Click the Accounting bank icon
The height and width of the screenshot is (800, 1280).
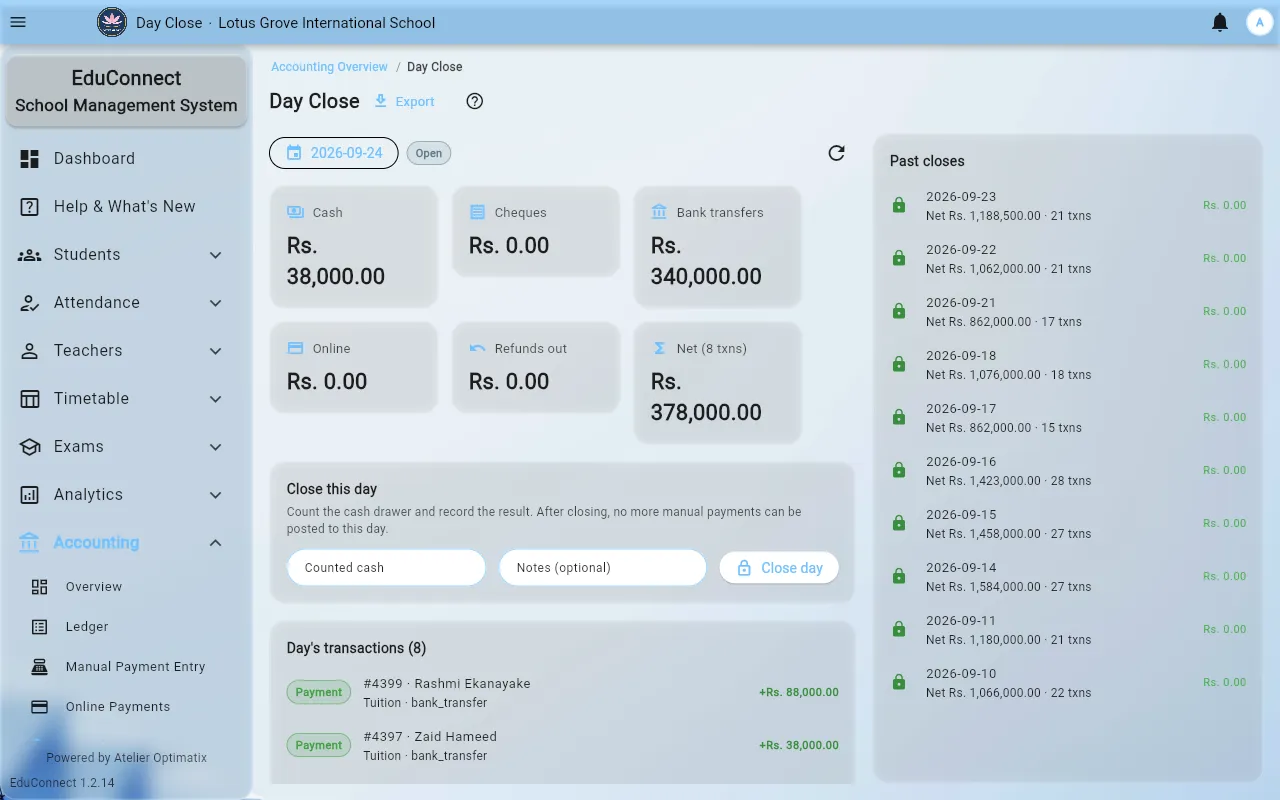(x=30, y=542)
